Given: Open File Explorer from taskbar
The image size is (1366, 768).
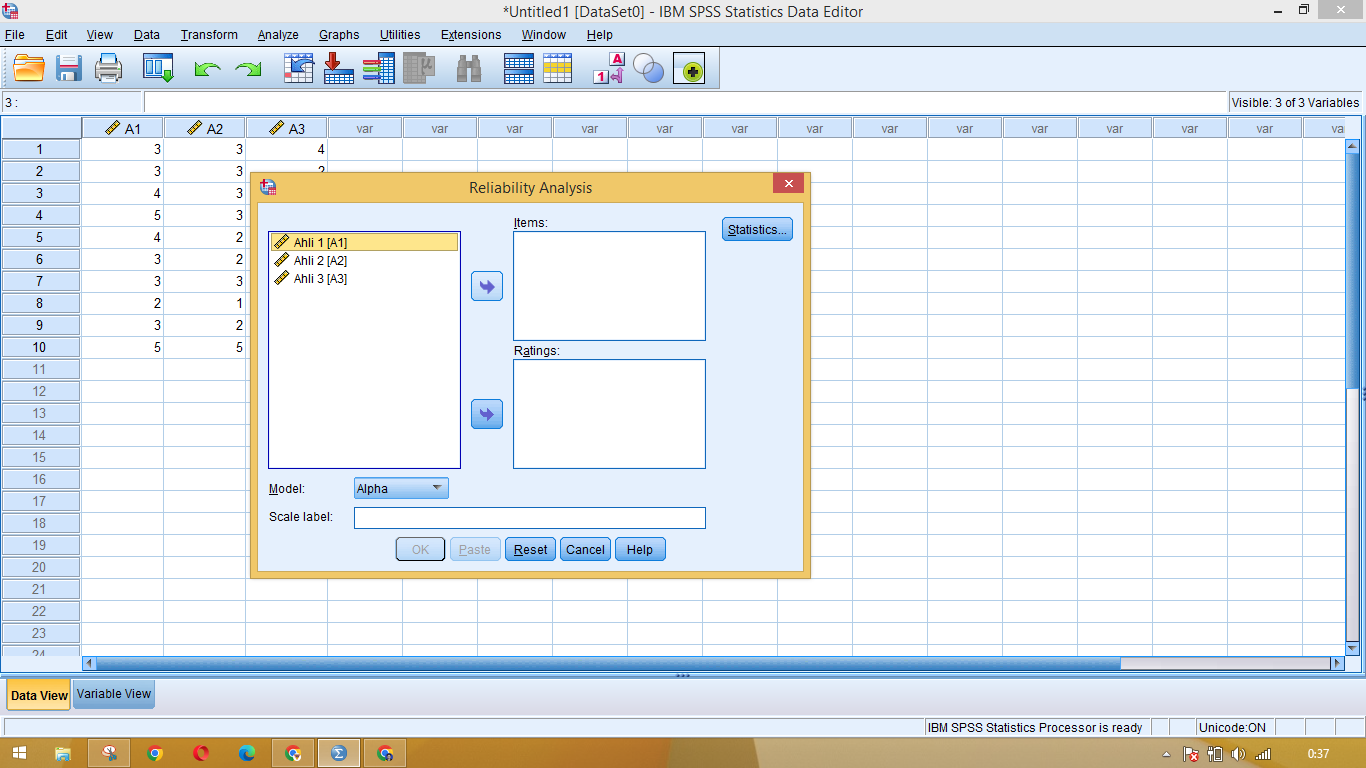Looking at the screenshot, I should (x=63, y=753).
